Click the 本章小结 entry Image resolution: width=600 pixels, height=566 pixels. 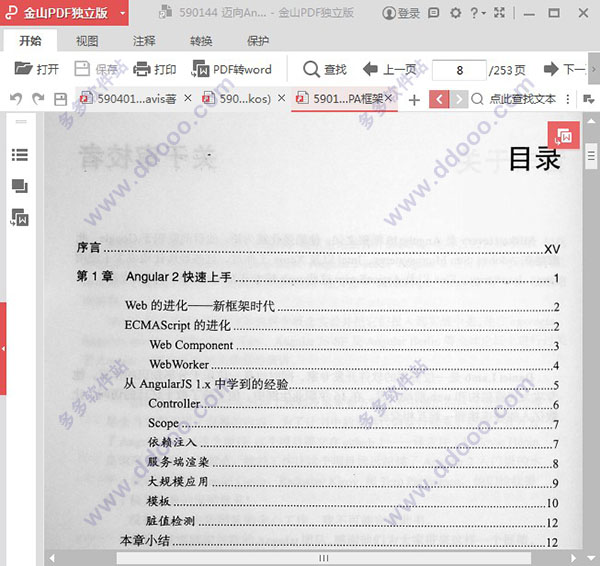pos(340,541)
